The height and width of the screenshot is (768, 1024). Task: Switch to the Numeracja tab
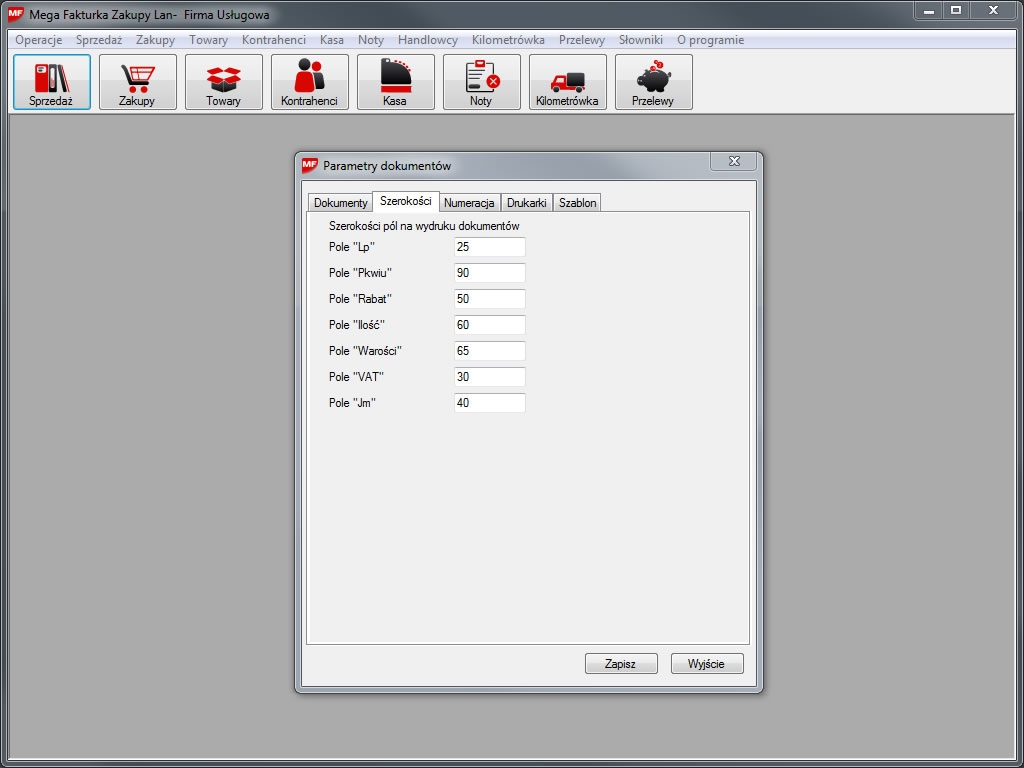(469, 203)
